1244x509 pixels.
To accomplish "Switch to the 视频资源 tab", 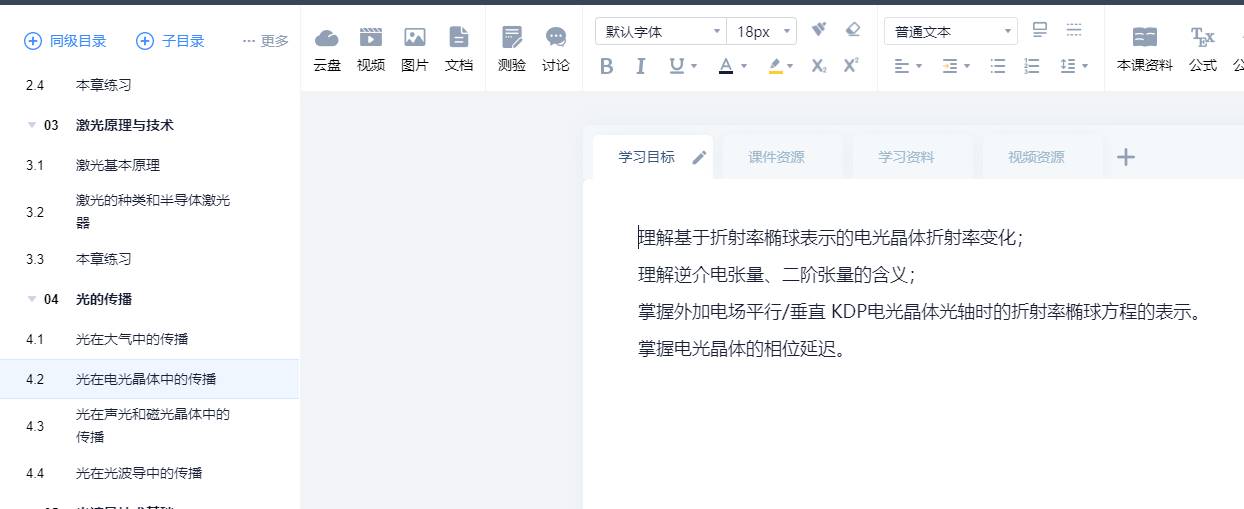I will point(1036,157).
